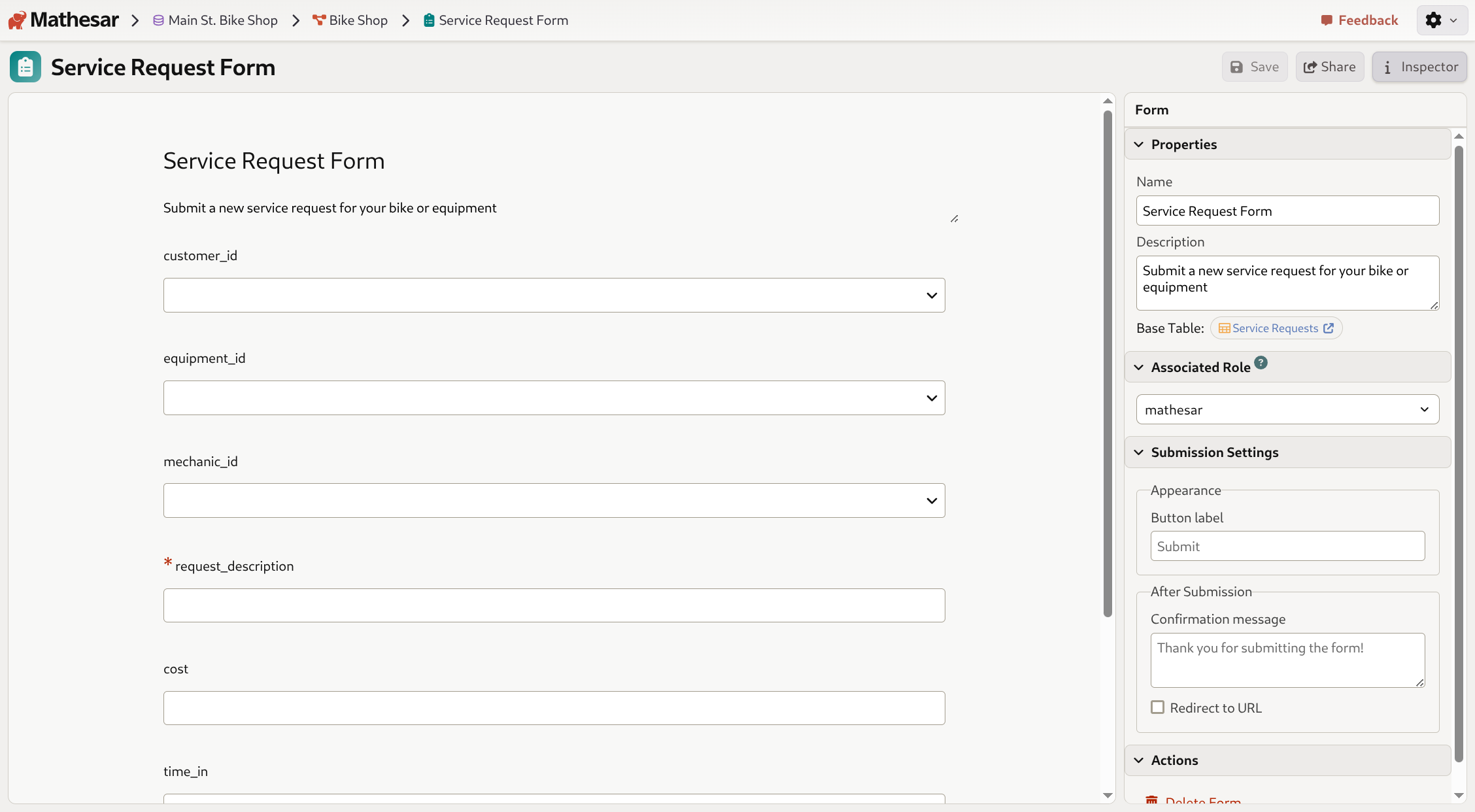
Task: Click the schema icon beside Bike Shop breadcrumb
Action: (x=319, y=20)
